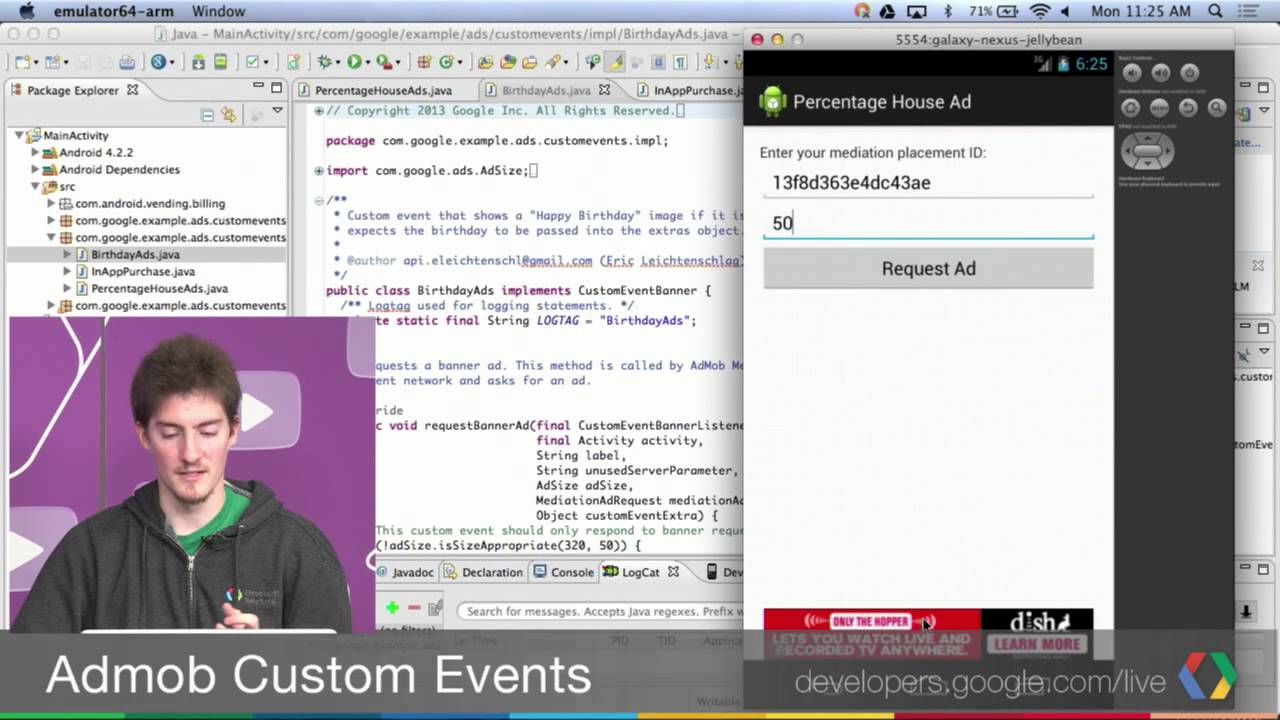Expand the folded import section in editor

click(319, 170)
